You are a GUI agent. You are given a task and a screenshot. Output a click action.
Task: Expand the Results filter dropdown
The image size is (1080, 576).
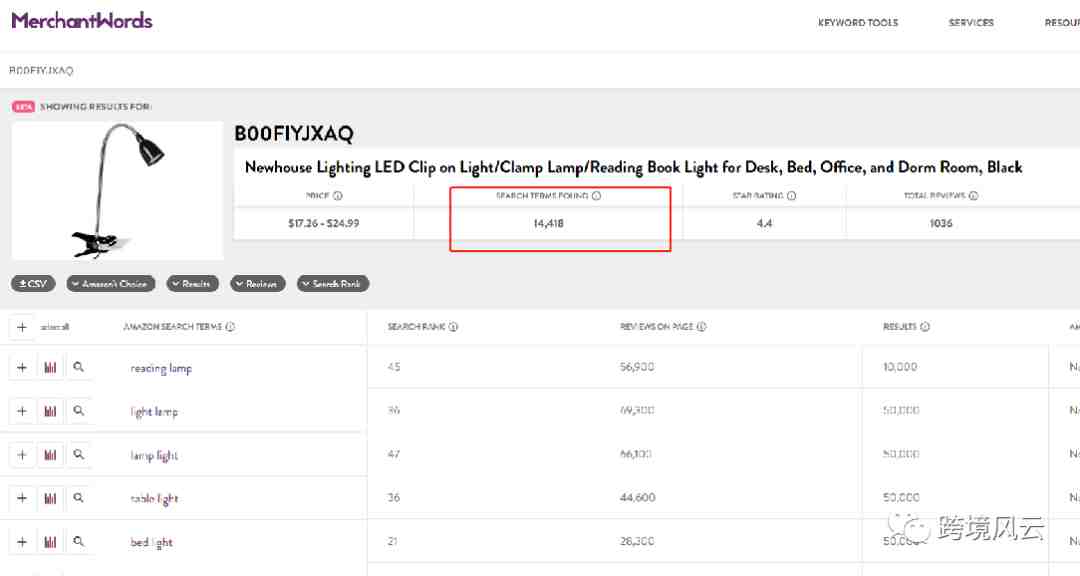pos(192,284)
